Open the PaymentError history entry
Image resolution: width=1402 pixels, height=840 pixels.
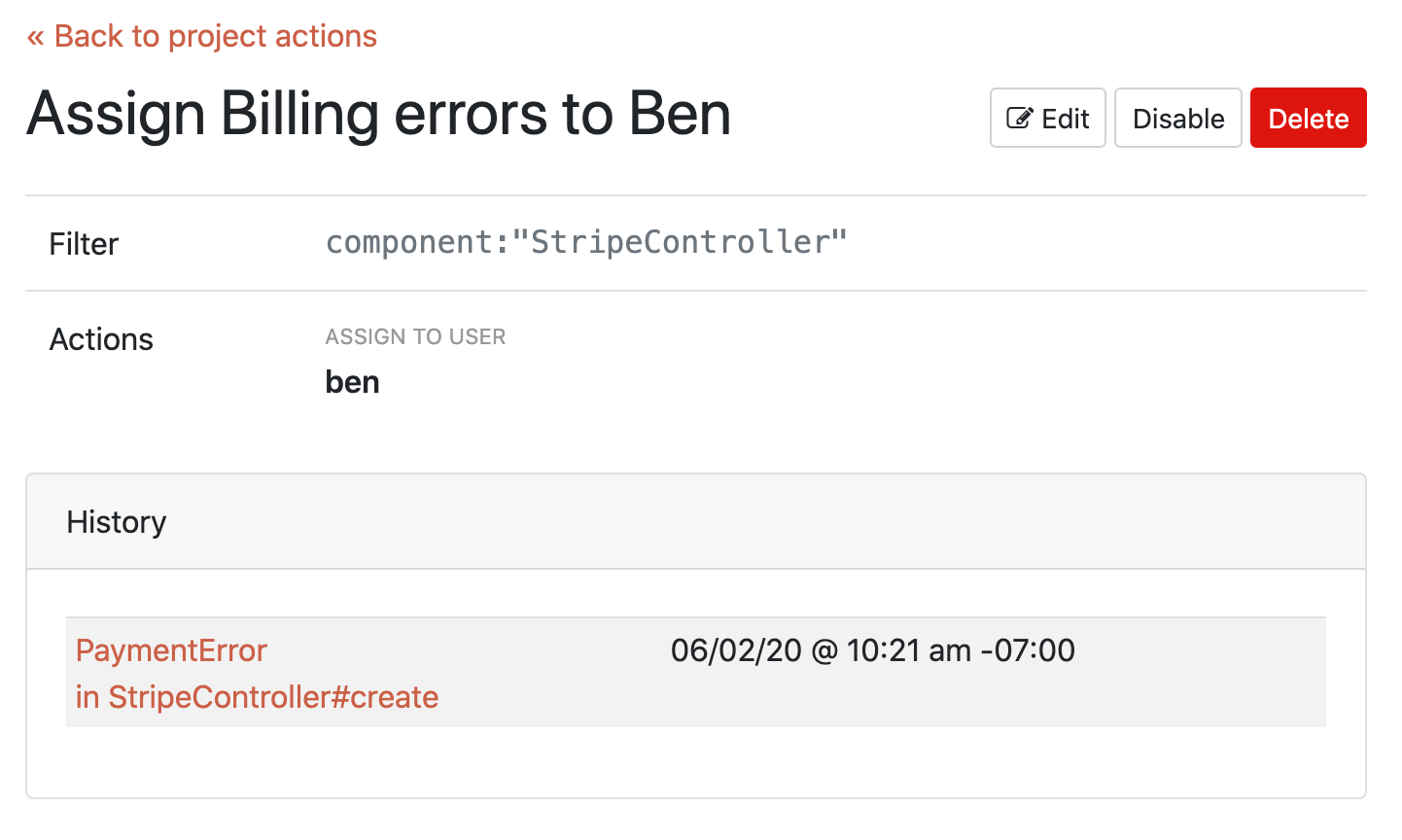pyautogui.click(x=171, y=650)
